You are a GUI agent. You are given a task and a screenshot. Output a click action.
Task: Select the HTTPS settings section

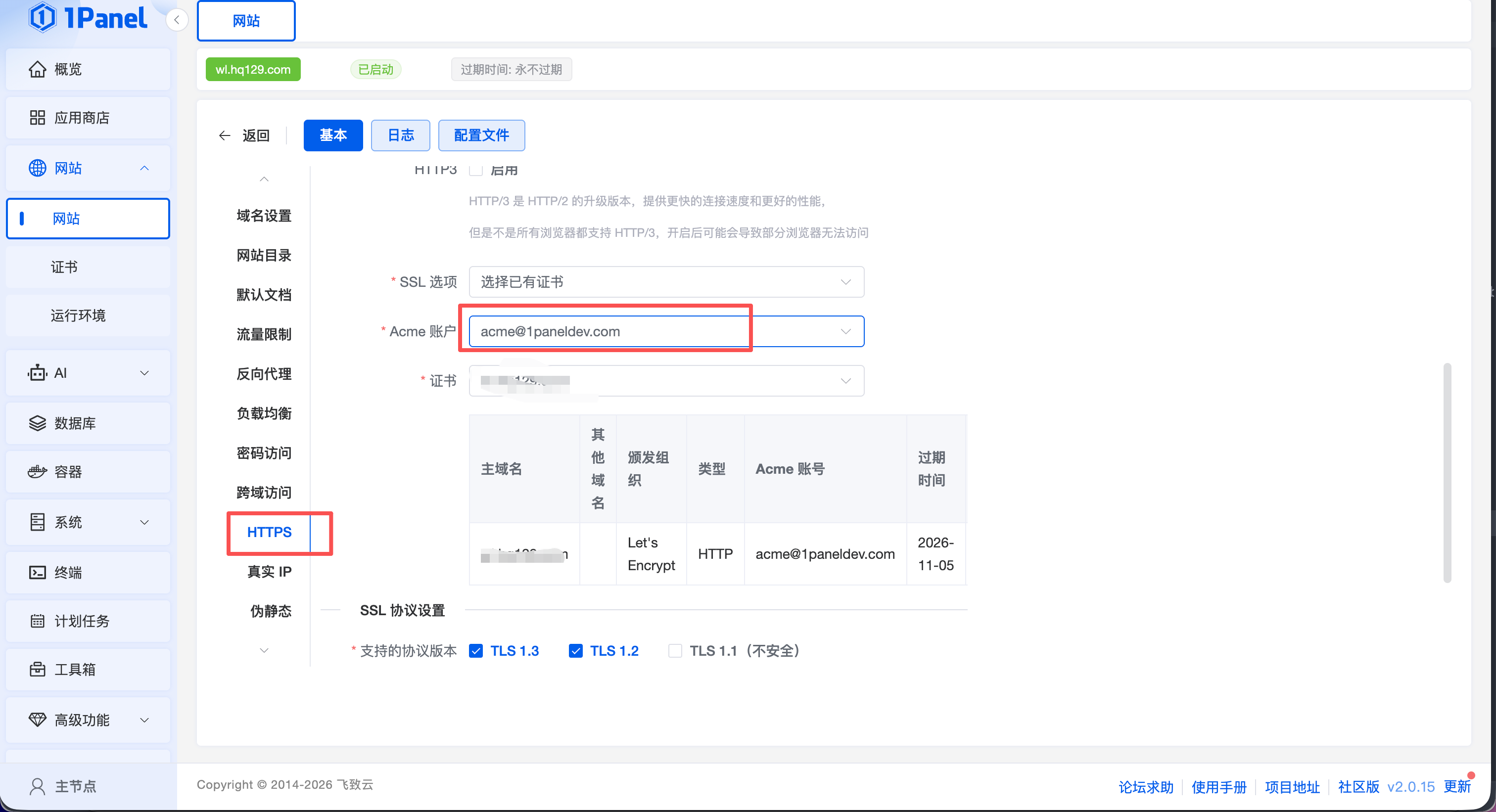(x=270, y=532)
